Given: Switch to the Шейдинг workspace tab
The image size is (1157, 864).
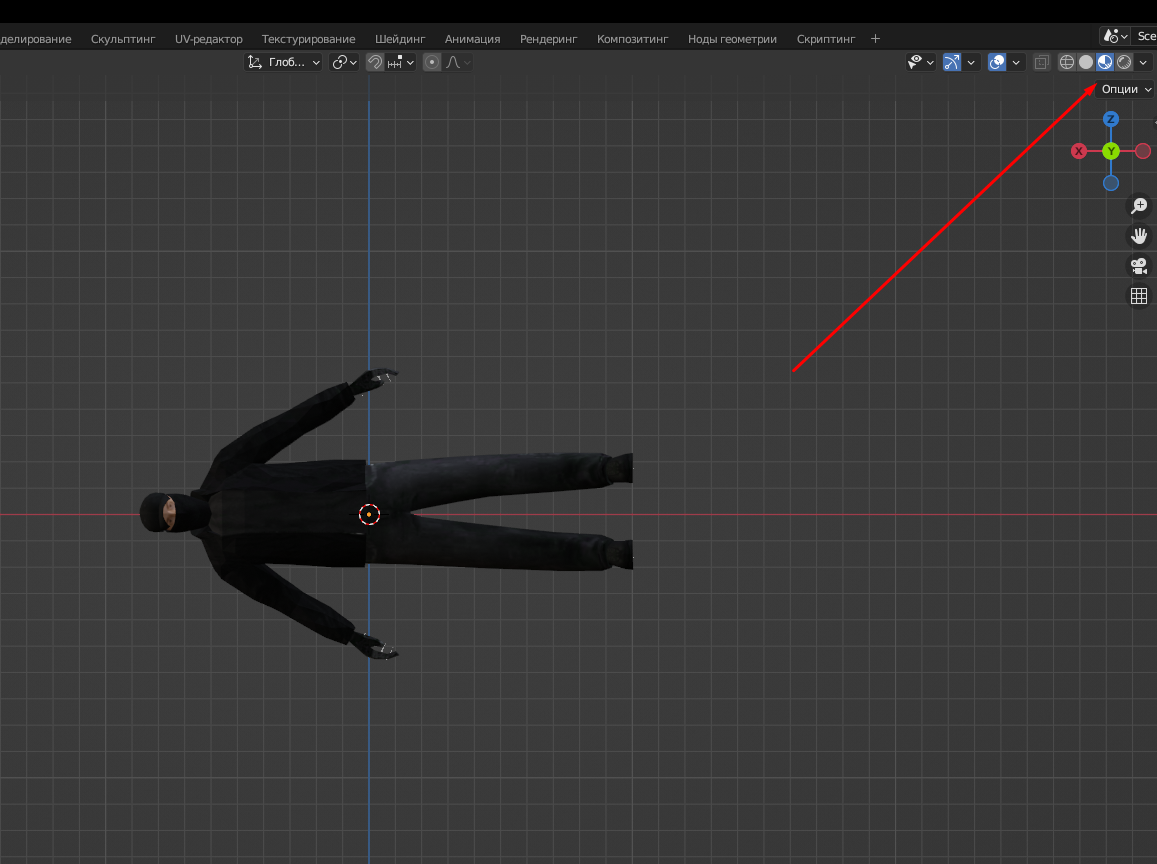Looking at the screenshot, I should (x=400, y=39).
